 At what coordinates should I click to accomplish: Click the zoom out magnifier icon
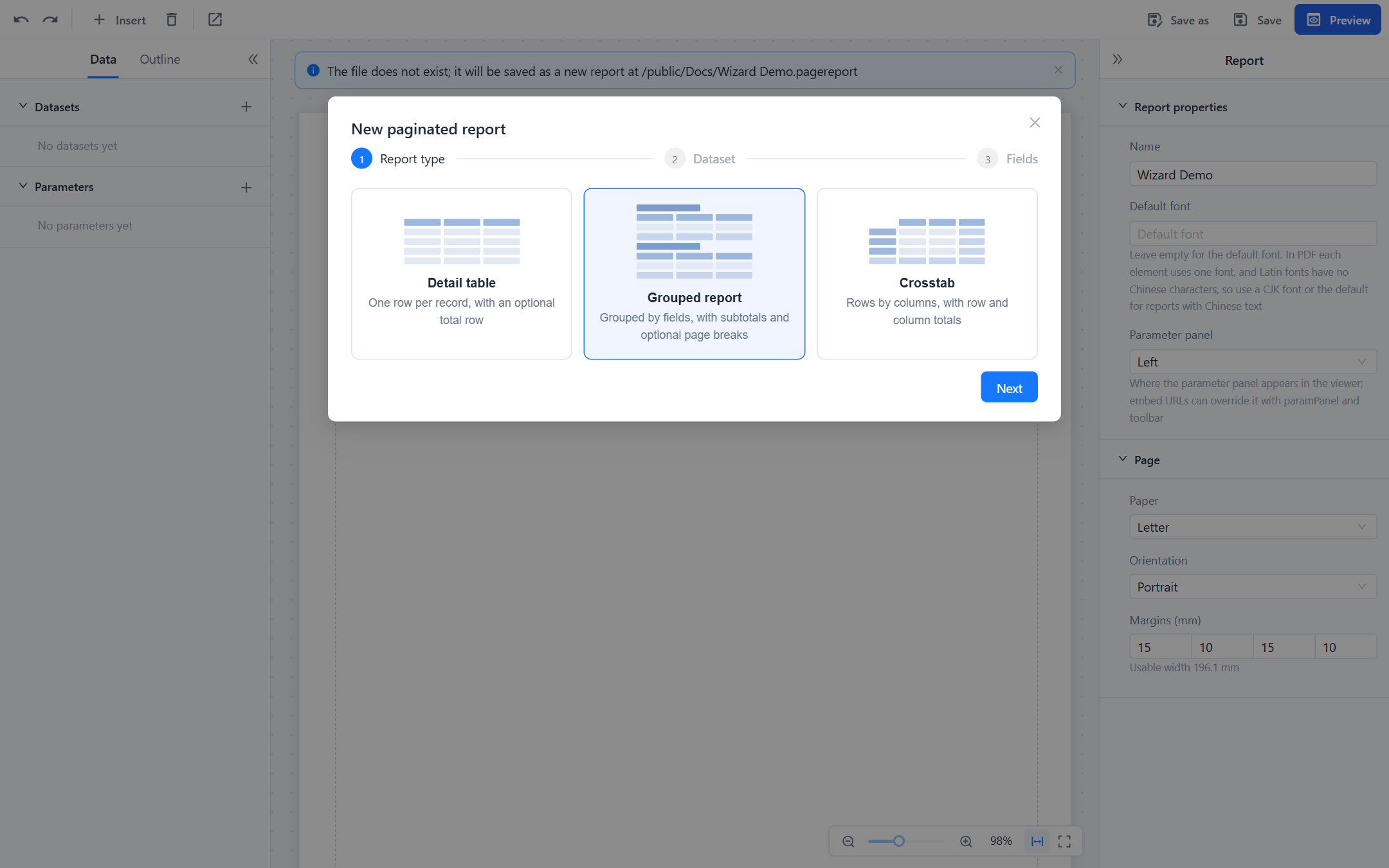pyautogui.click(x=848, y=842)
